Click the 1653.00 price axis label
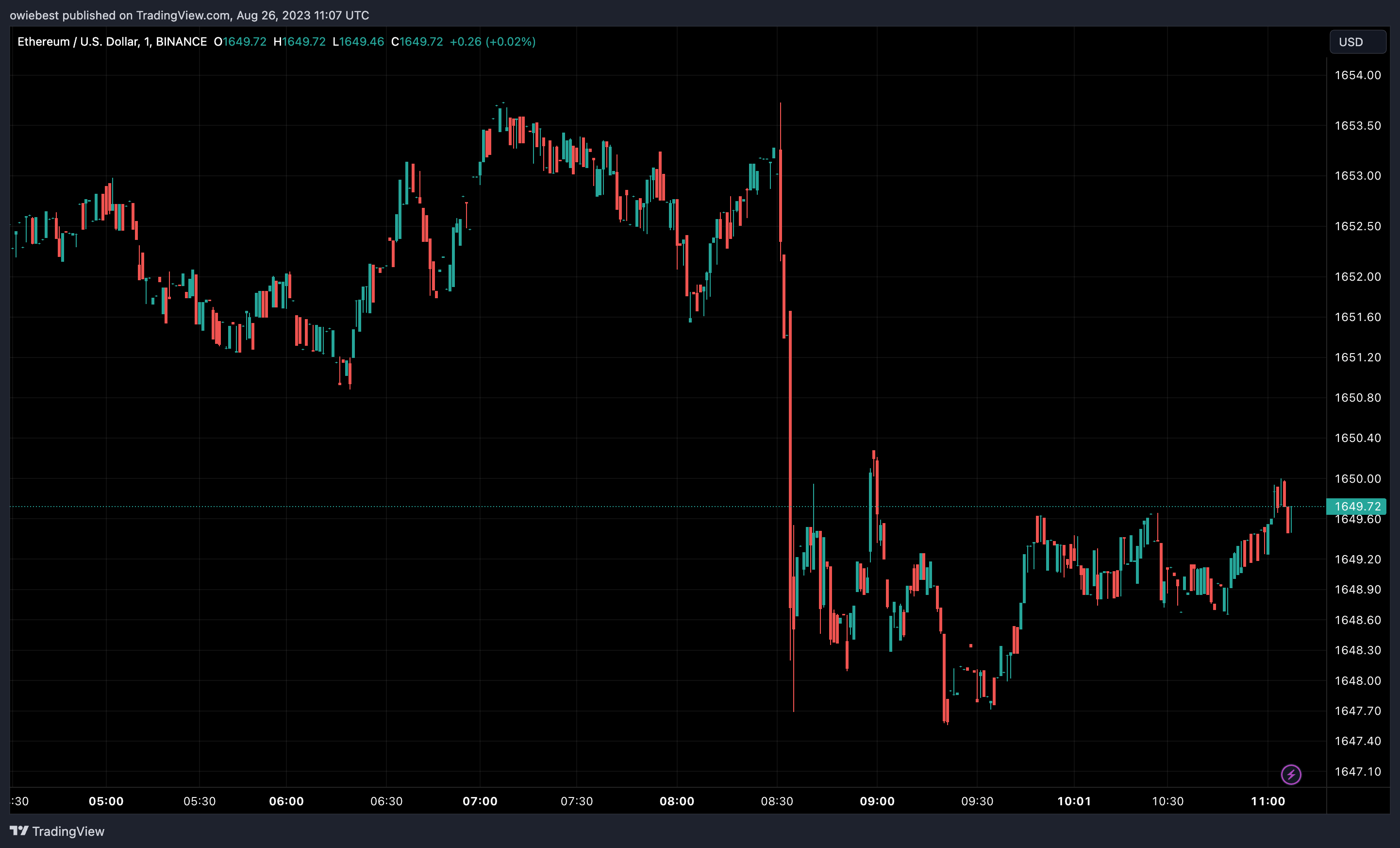Viewport: 1400px width, 848px height. [1357, 176]
